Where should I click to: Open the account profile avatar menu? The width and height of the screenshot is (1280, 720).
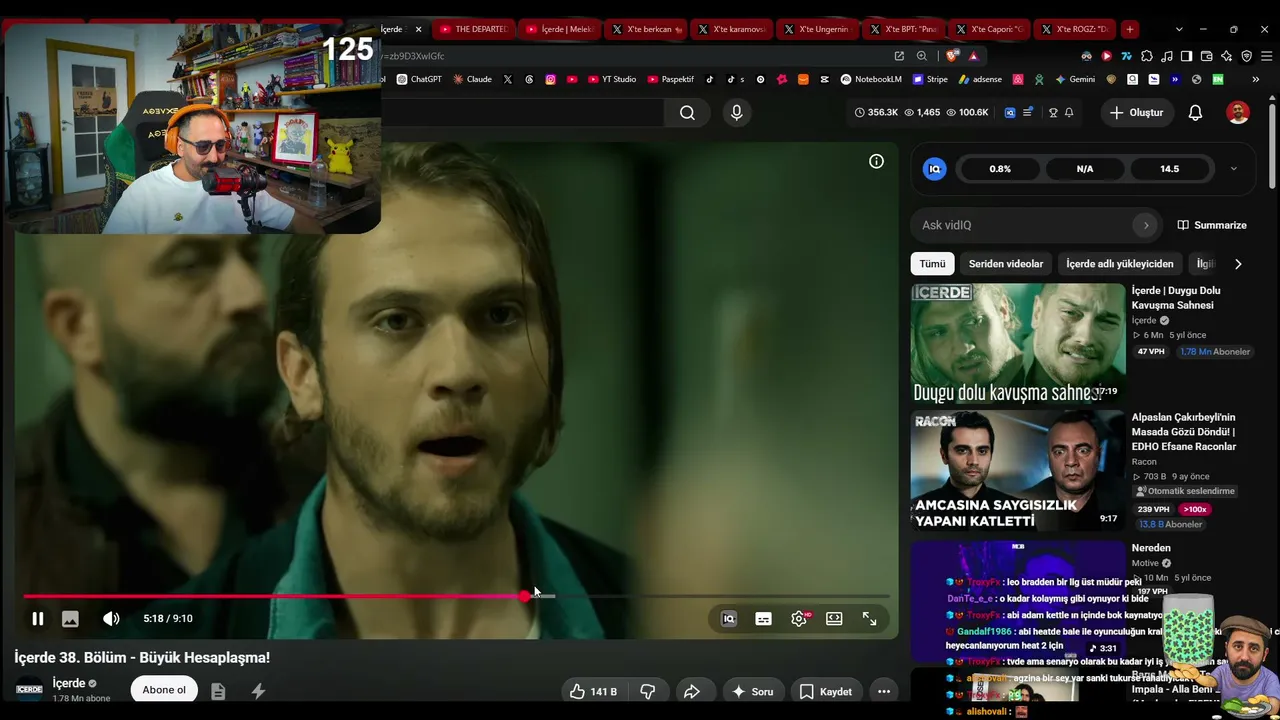click(x=1238, y=113)
